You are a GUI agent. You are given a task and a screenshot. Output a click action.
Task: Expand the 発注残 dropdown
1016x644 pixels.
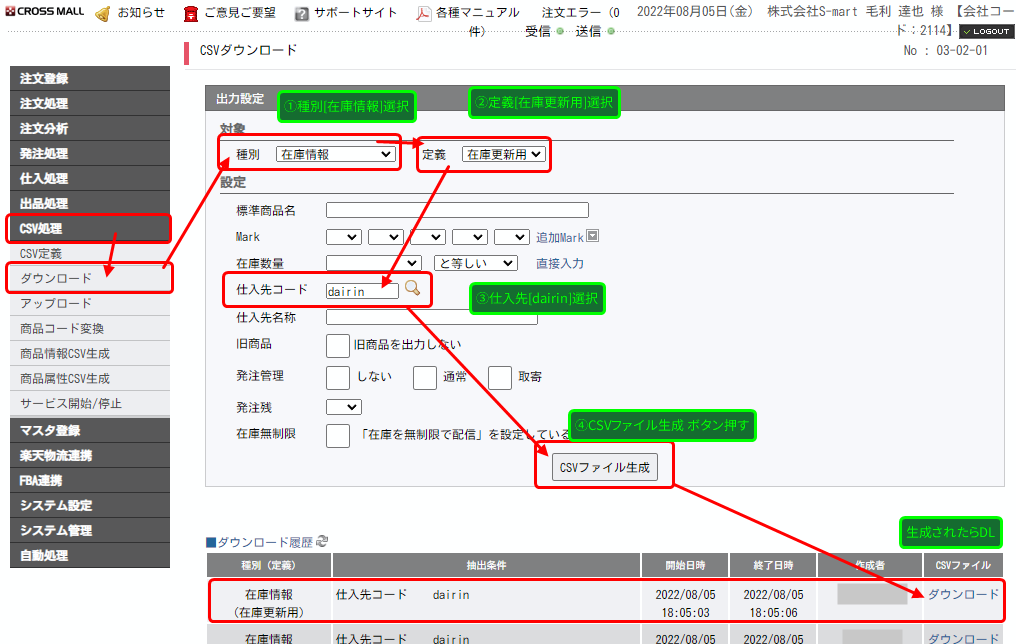(x=343, y=407)
